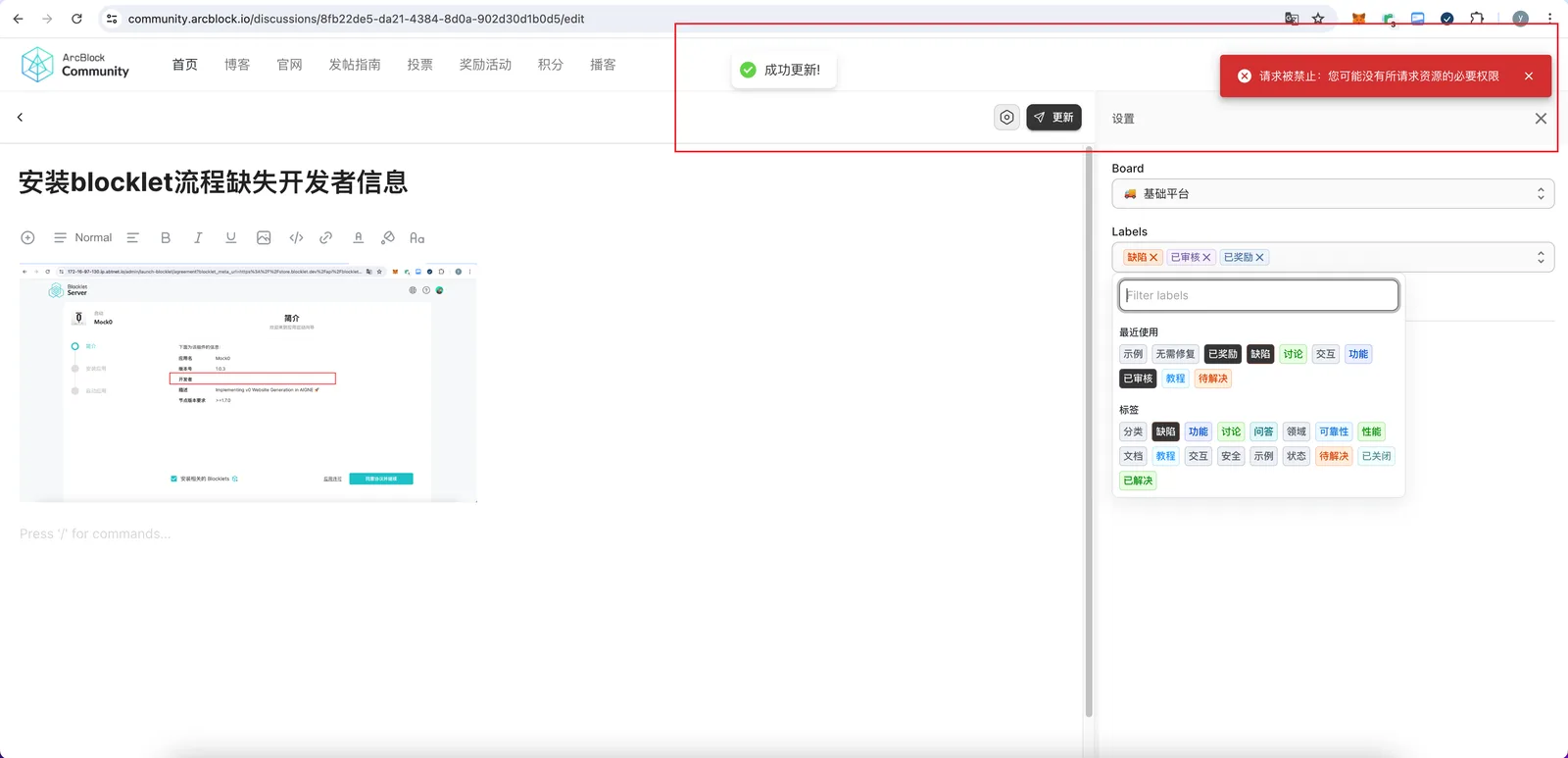Go back with the left chevron above title
Viewport: 1568px width, 758px height.
point(20,117)
